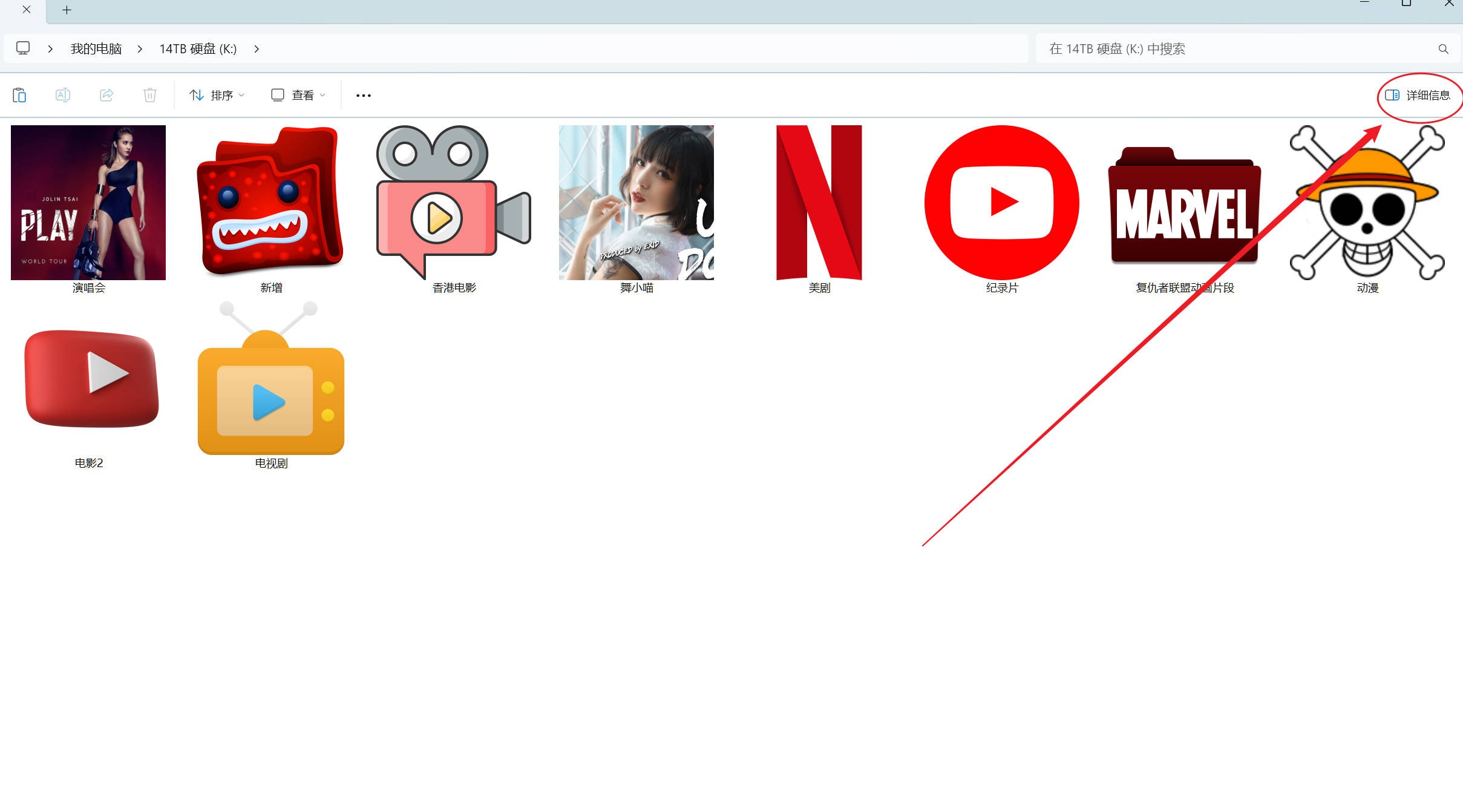Screen dimensions: 1463x812
Task: Toggle the 详细信息 details pane
Action: [1418, 95]
